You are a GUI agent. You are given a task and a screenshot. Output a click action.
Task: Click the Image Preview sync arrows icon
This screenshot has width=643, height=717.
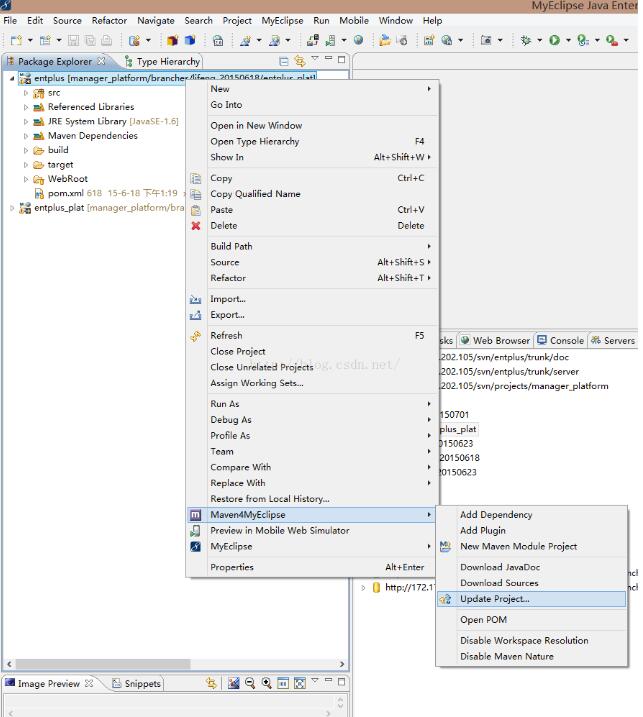(x=211, y=683)
